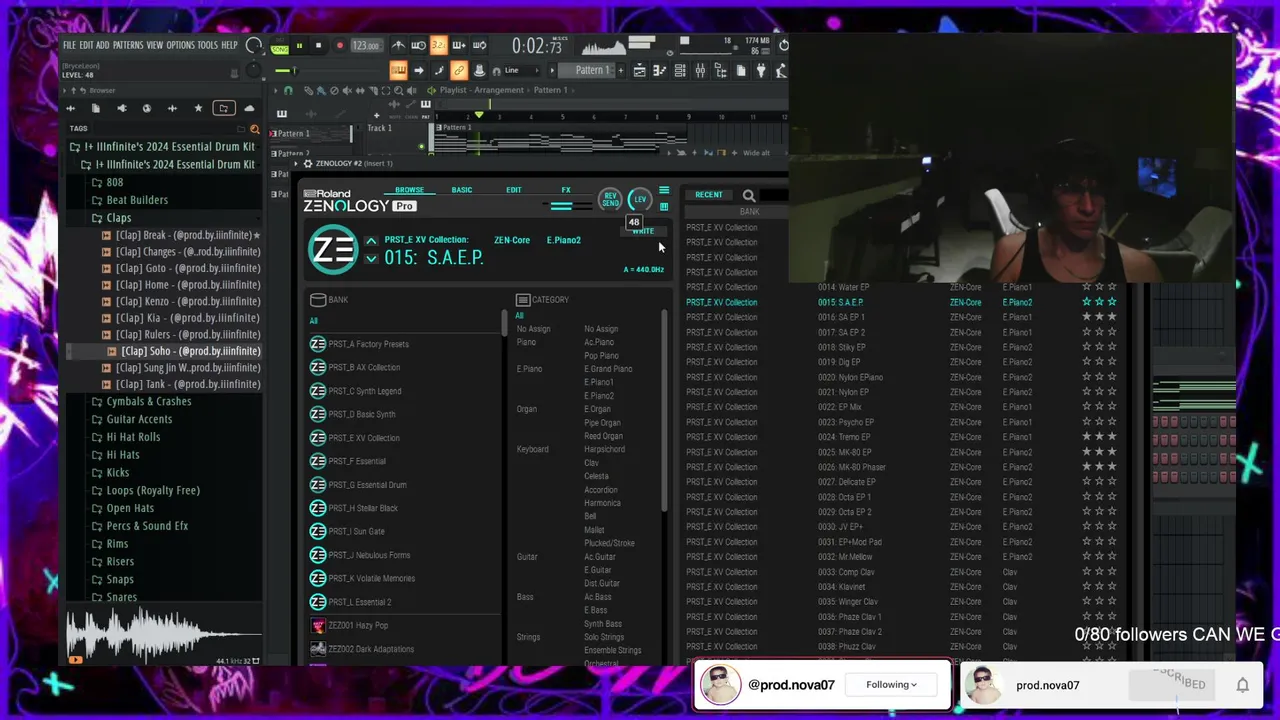1280x720 pixels.
Task: Show the Zenology keyboard icon below menu
Action: [664, 207]
